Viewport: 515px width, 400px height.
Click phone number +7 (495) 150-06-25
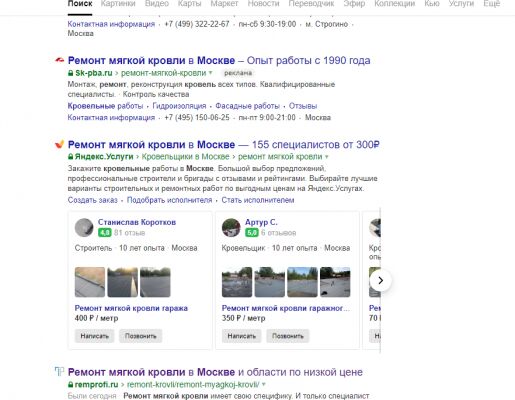coord(197,118)
